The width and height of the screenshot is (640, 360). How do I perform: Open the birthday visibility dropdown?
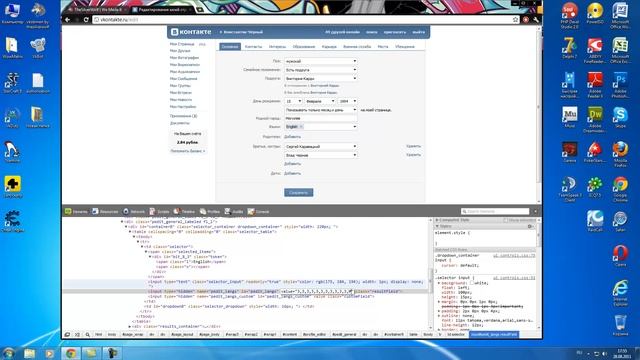pyautogui.click(x=321, y=110)
